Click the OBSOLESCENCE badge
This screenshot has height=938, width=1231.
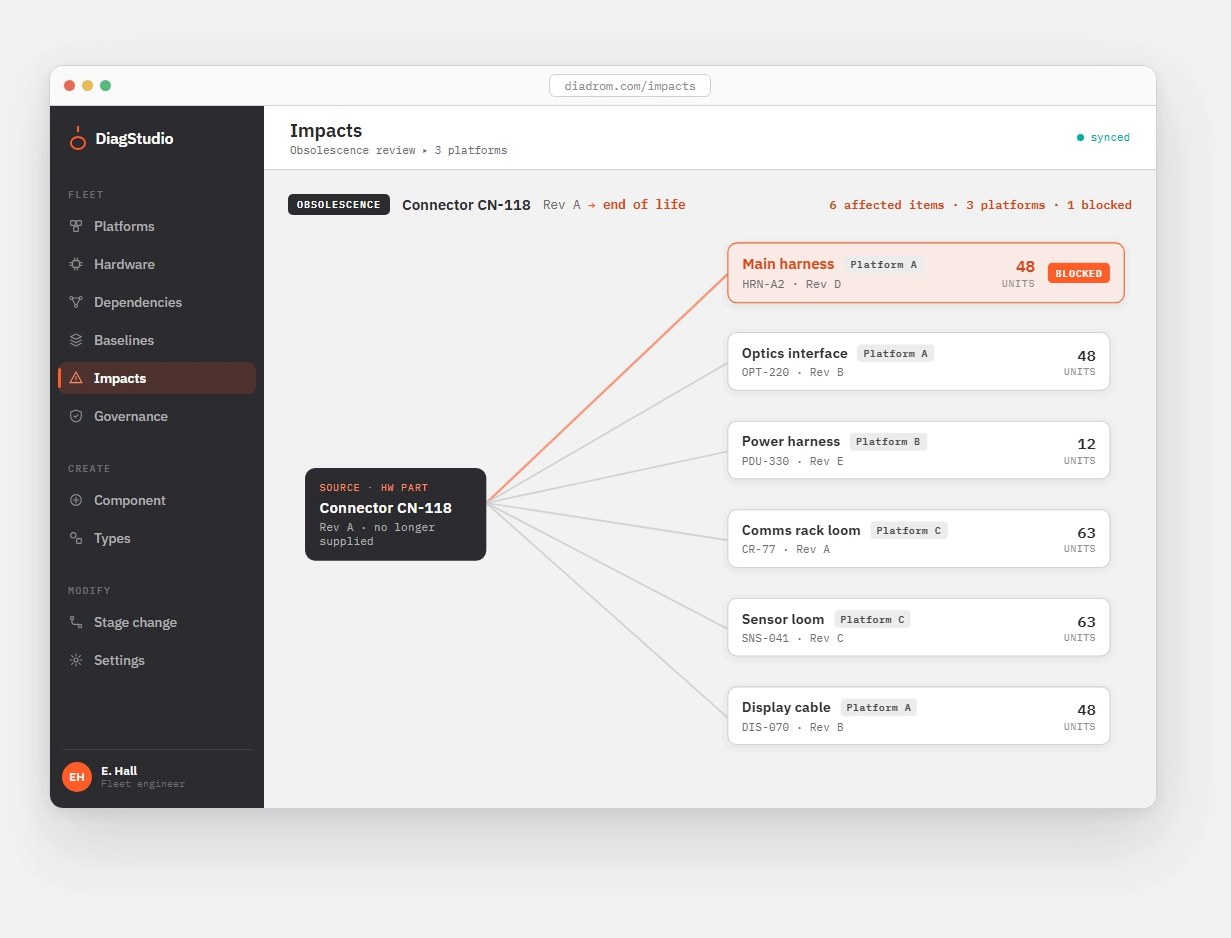[339, 205]
